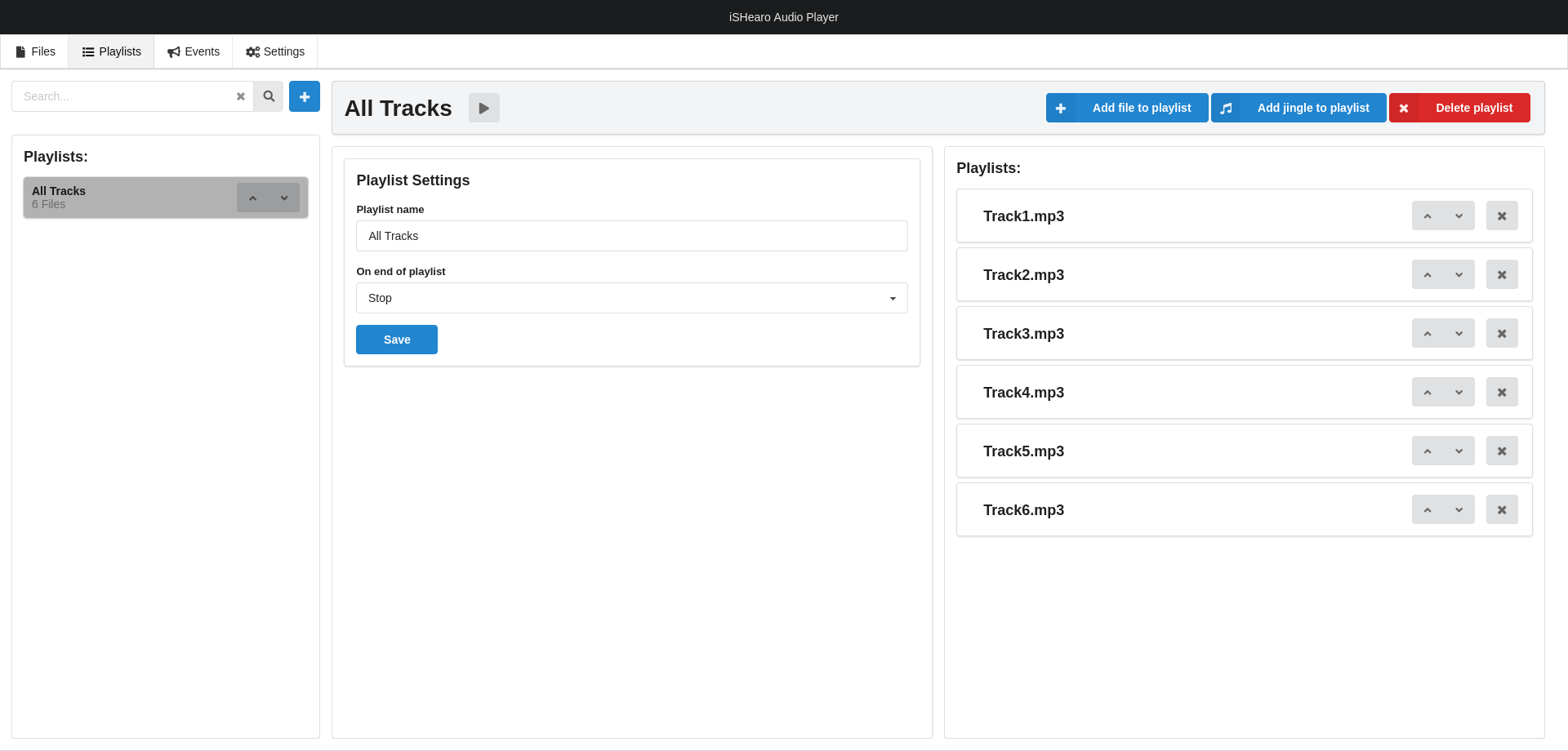Remove Track1.mp3 from the playlist
The width and height of the screenshot is (1568, 751).
point(1501,216)
